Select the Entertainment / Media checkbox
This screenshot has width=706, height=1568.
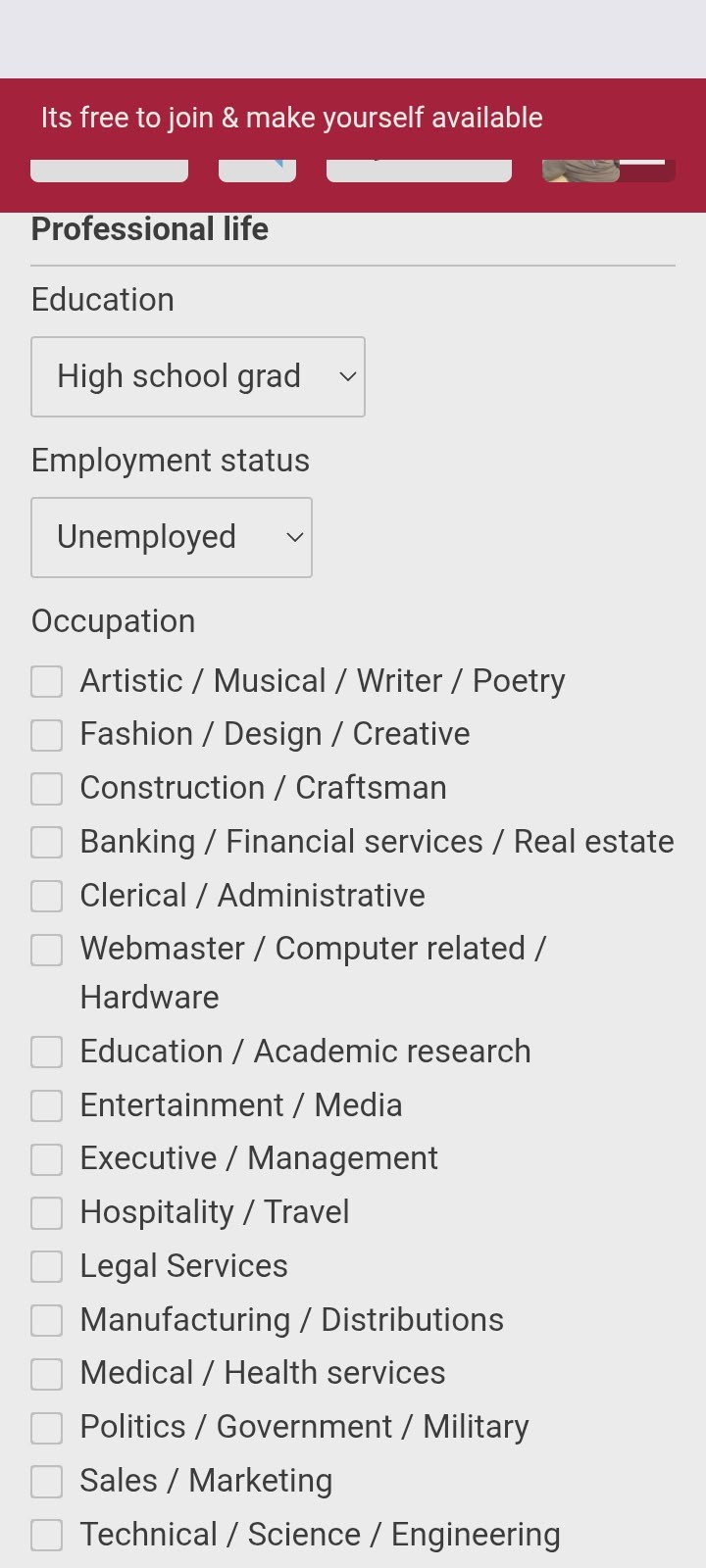coord(47,1105)
